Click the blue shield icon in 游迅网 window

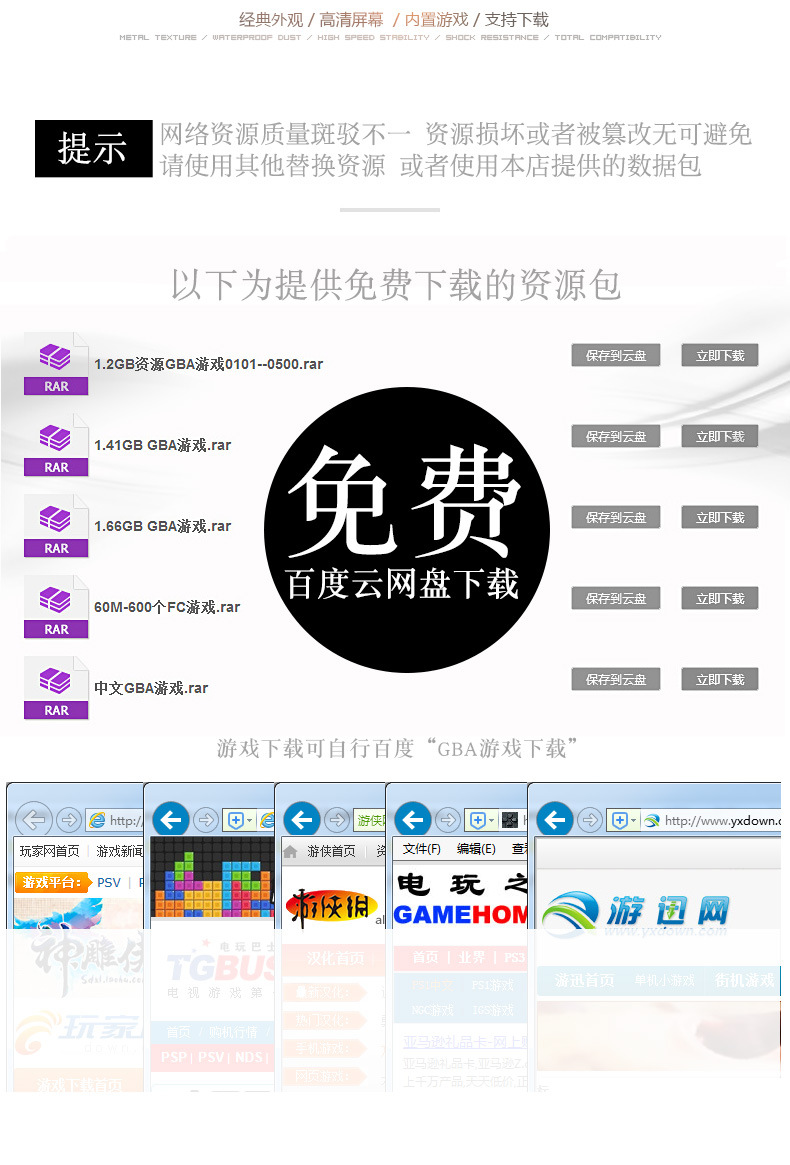[x=620, y=820]
